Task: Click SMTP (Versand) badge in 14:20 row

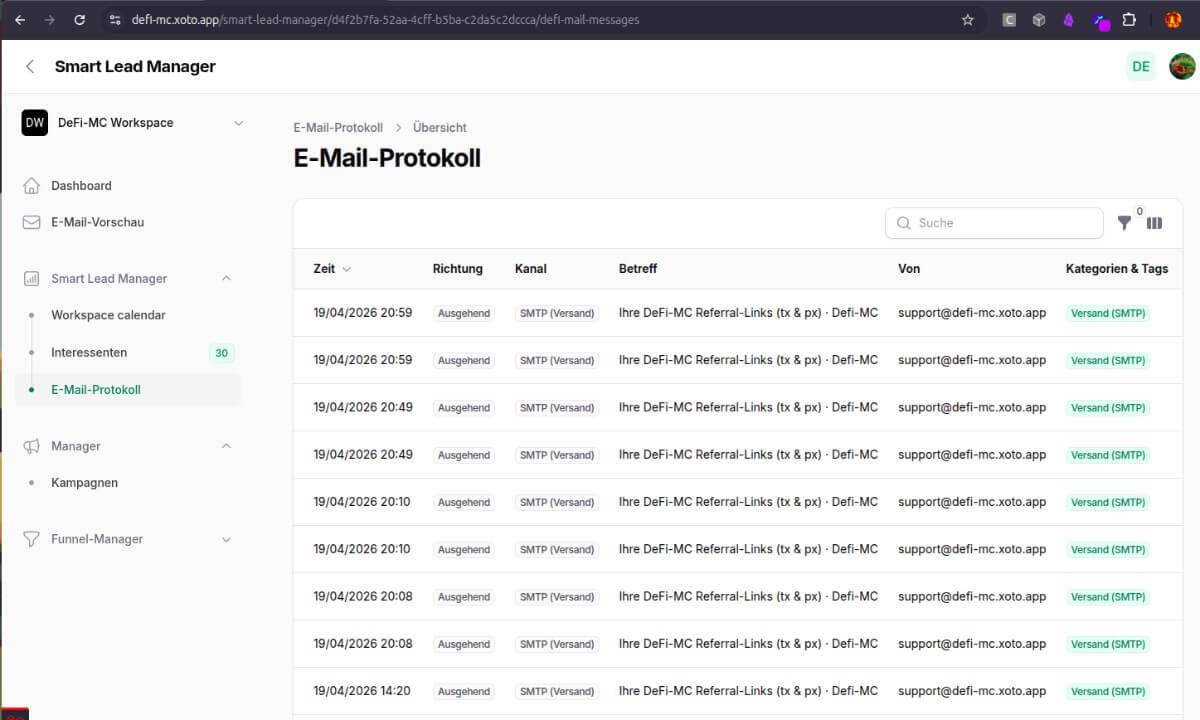Action: 557,692
